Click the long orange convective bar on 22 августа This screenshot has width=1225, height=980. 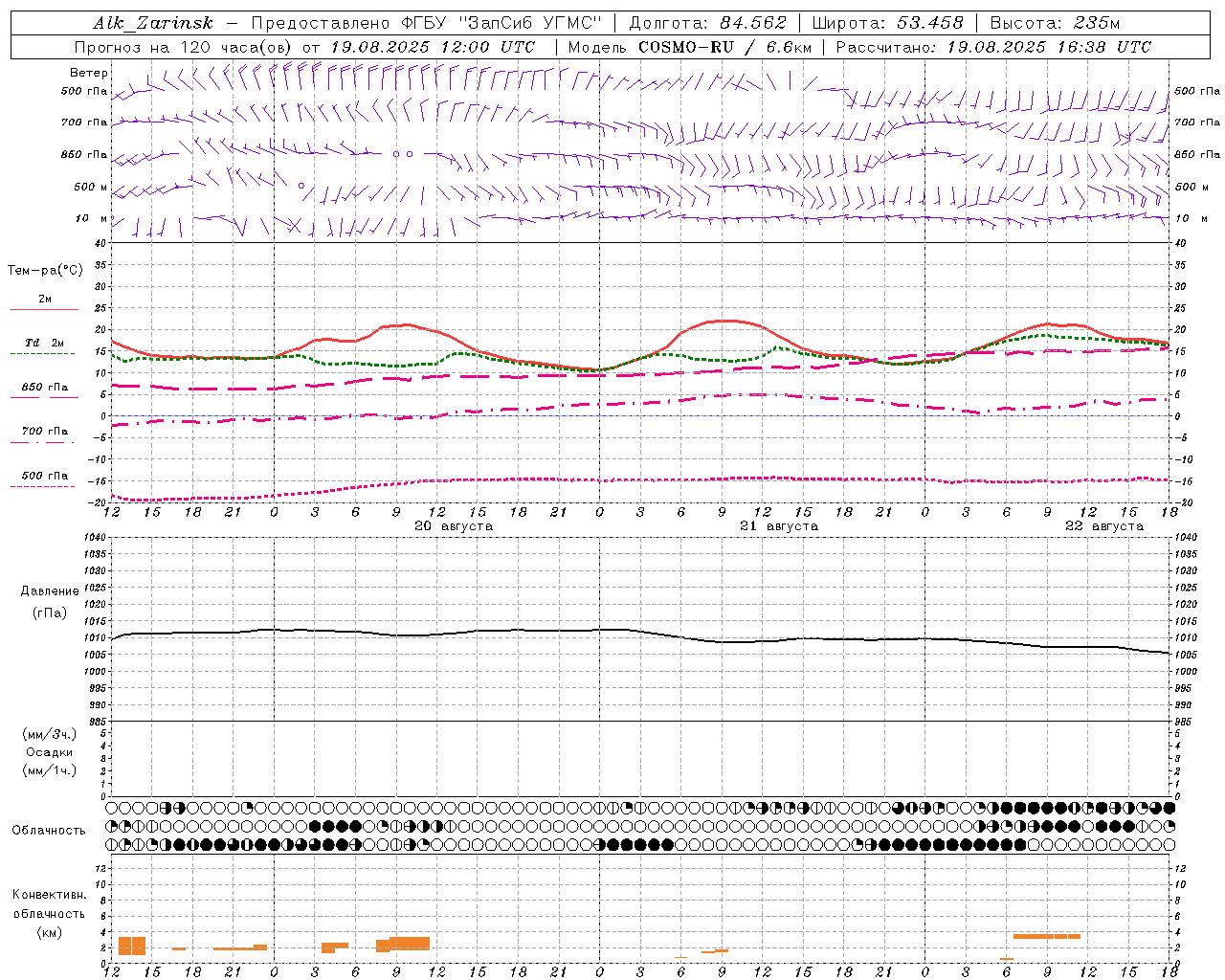tap(1047, 936)
